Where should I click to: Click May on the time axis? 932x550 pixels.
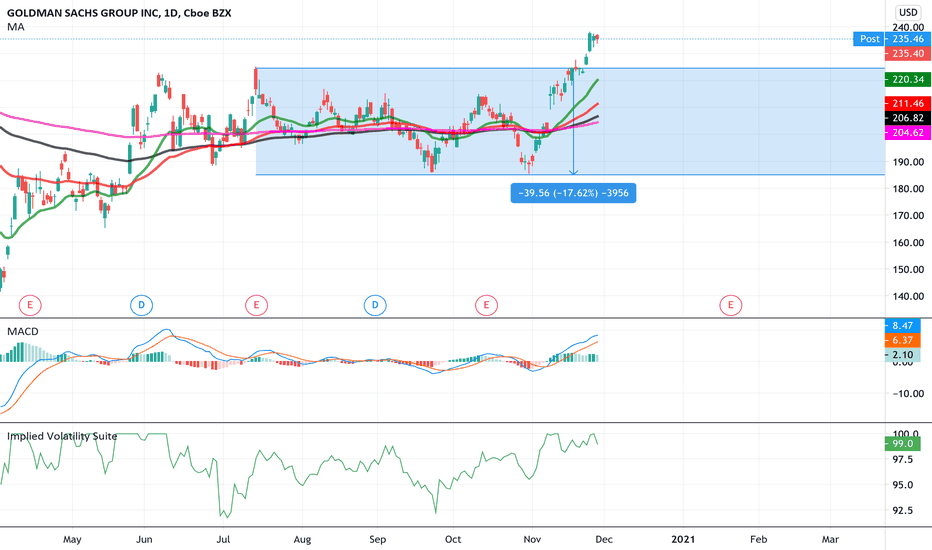click(72, 539)
